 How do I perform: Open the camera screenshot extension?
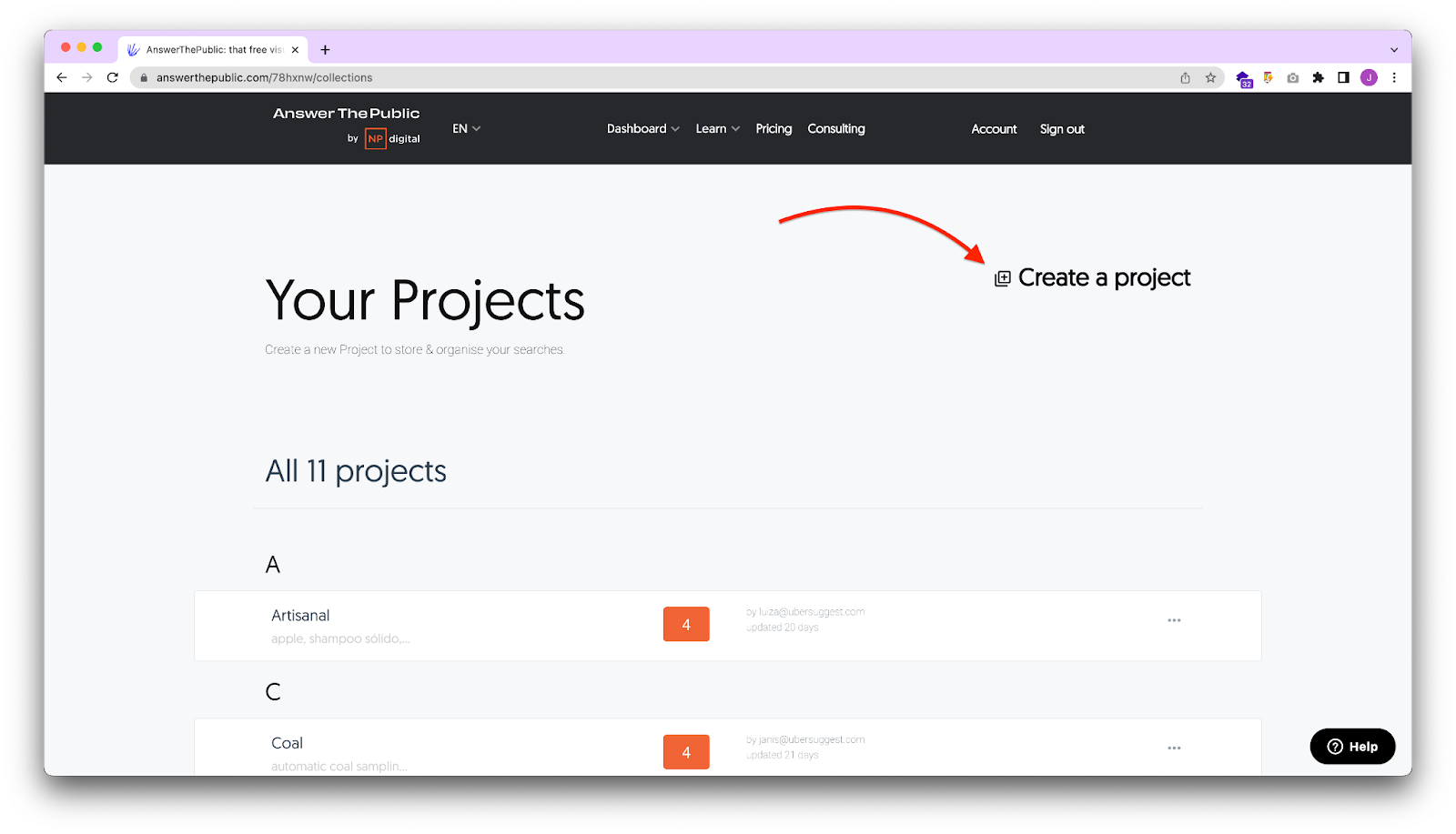(1293, 77)
